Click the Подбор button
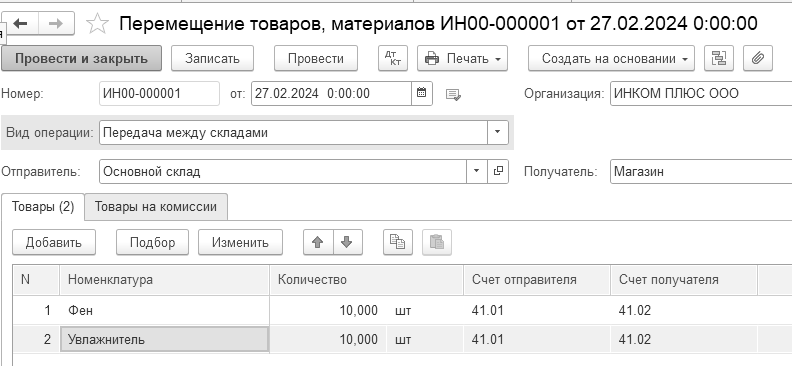 pos(152,242)
